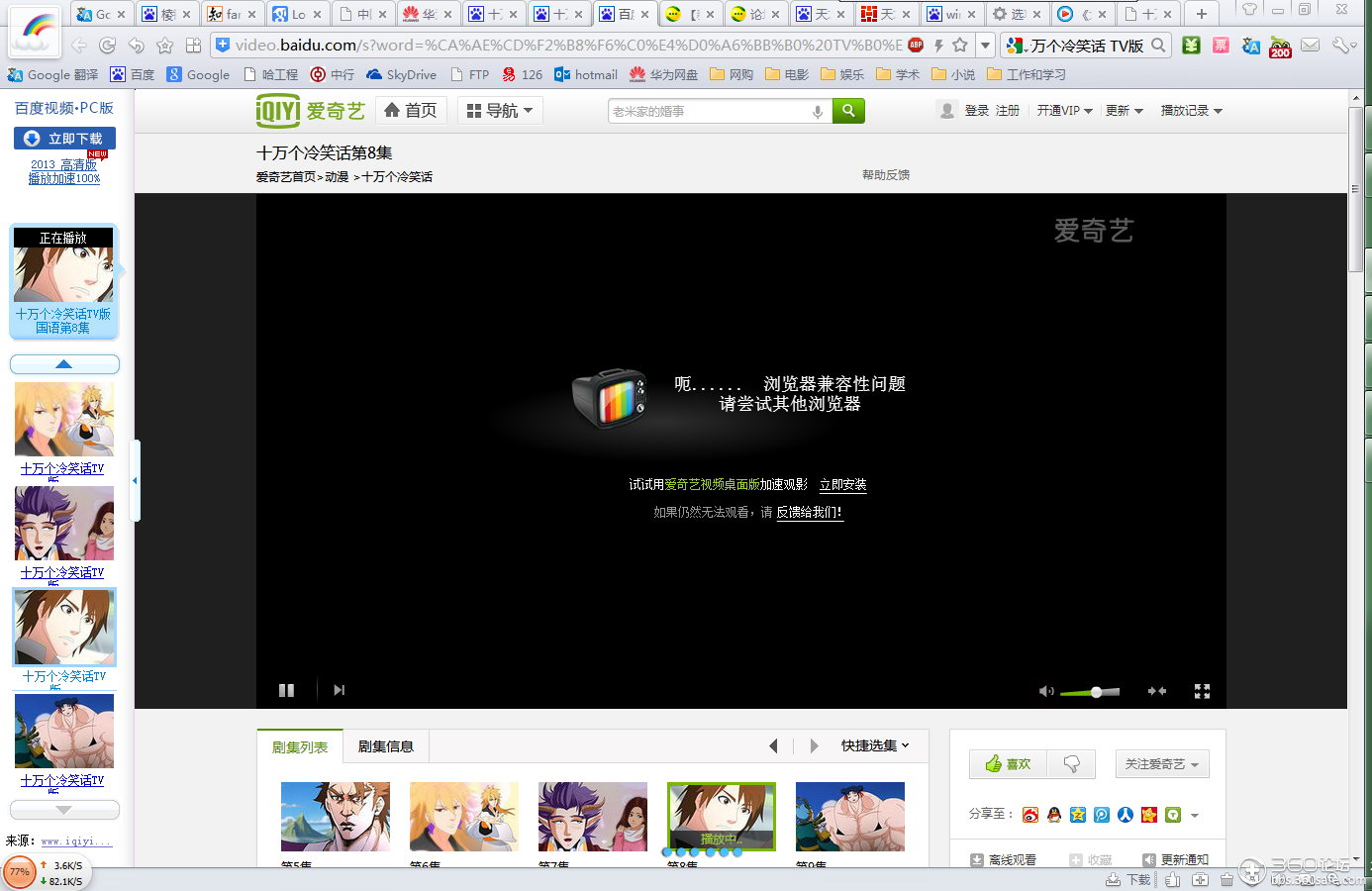Click the browser undo-close arrow icon
1372x891 pixels.
point(137,45)
